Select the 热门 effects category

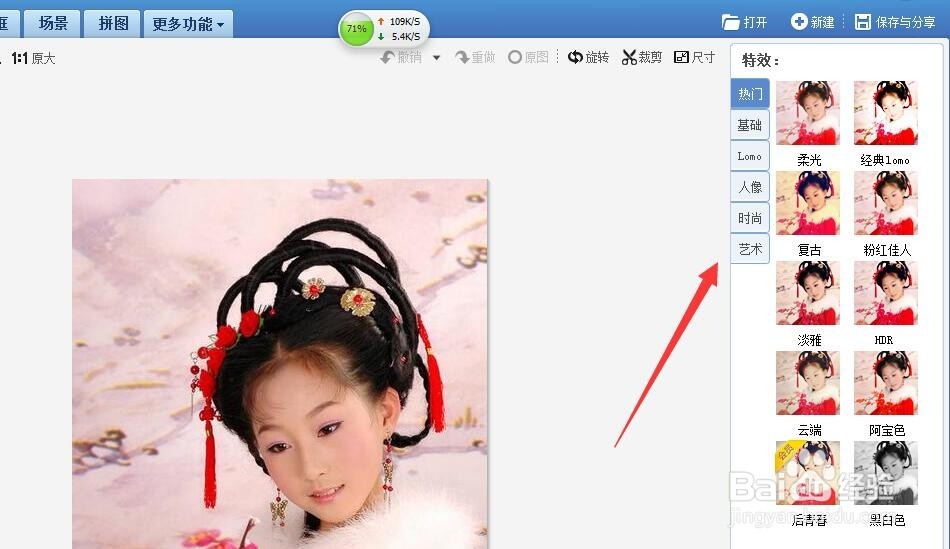coord(750,94)
